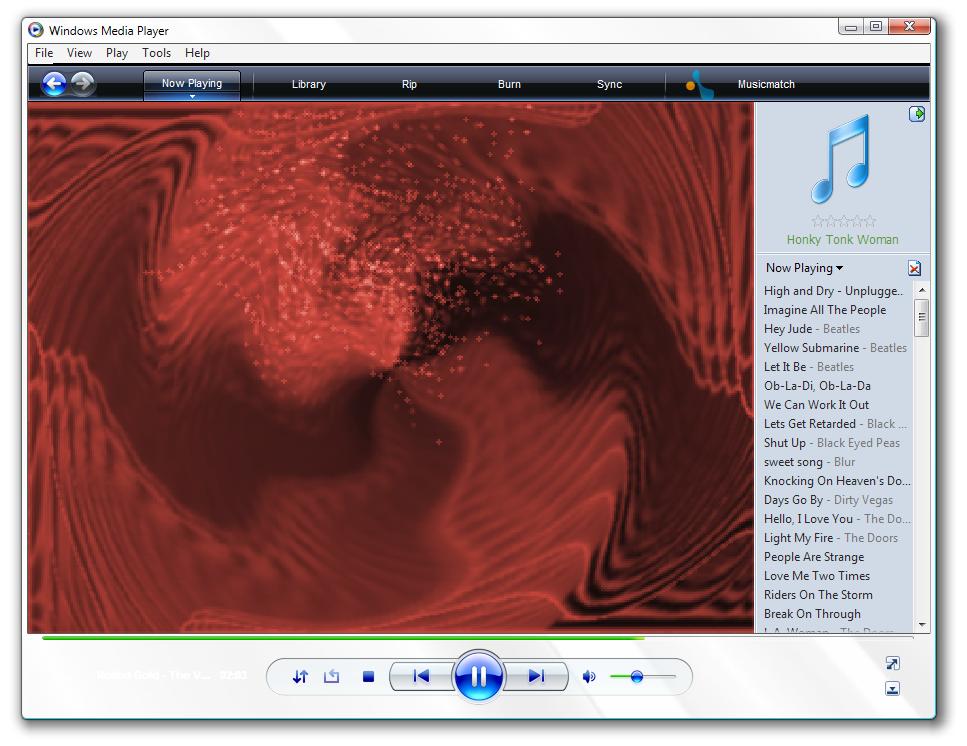
Task: Open the Help menu
Action: tap(197, 53)
